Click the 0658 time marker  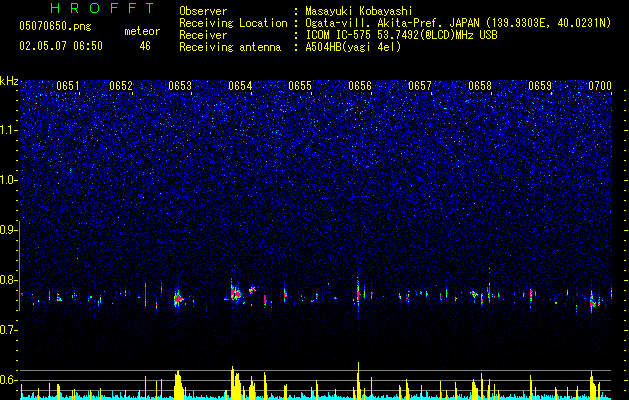click(x=480, y=86)
